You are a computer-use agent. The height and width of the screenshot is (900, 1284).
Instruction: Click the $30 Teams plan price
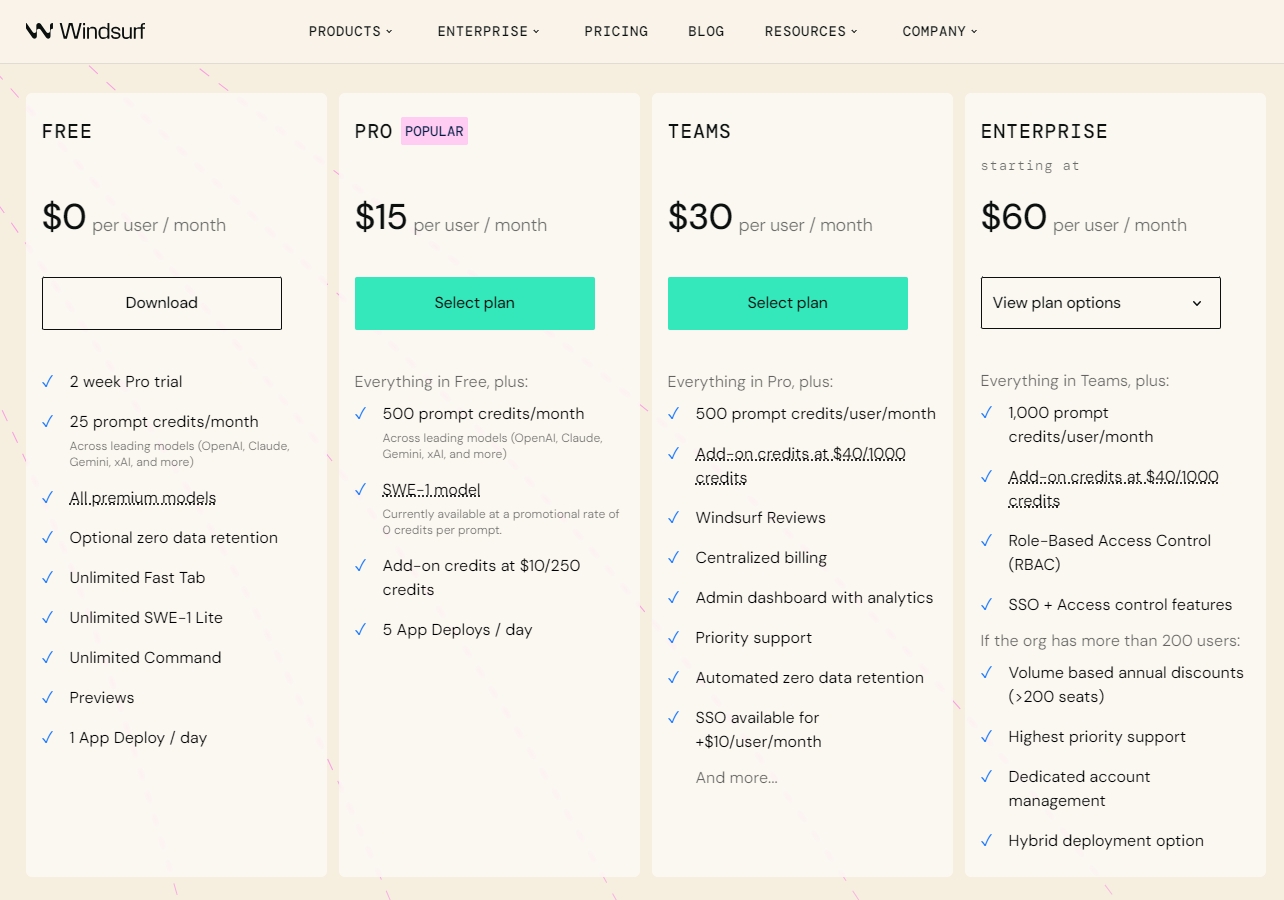(x=700, y=217)
